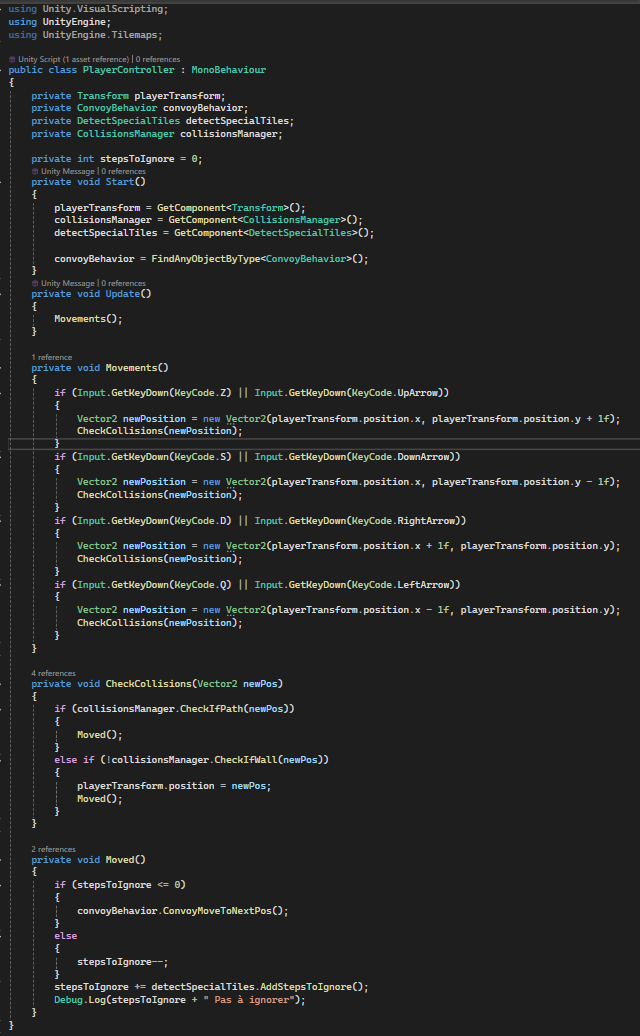Click the PlayerController class name
The width and height of the screenshot is (640, 1036).
point(129,69)
